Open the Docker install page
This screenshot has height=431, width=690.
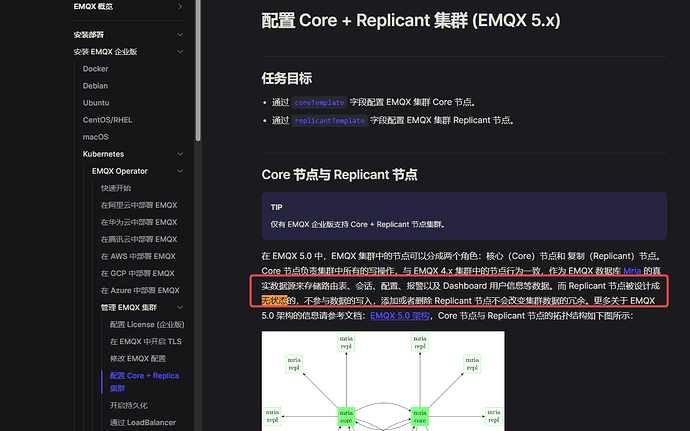[x=96, y=69]
